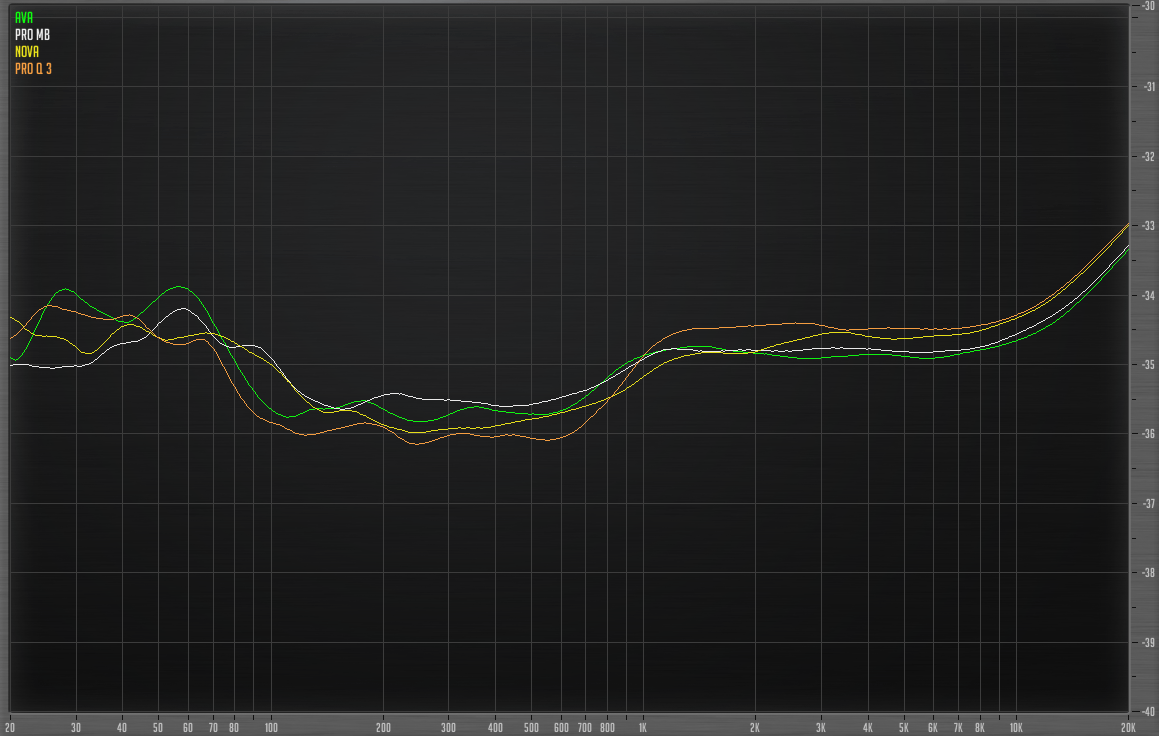Click the -30 dB scale label

tap(1148, 5)
